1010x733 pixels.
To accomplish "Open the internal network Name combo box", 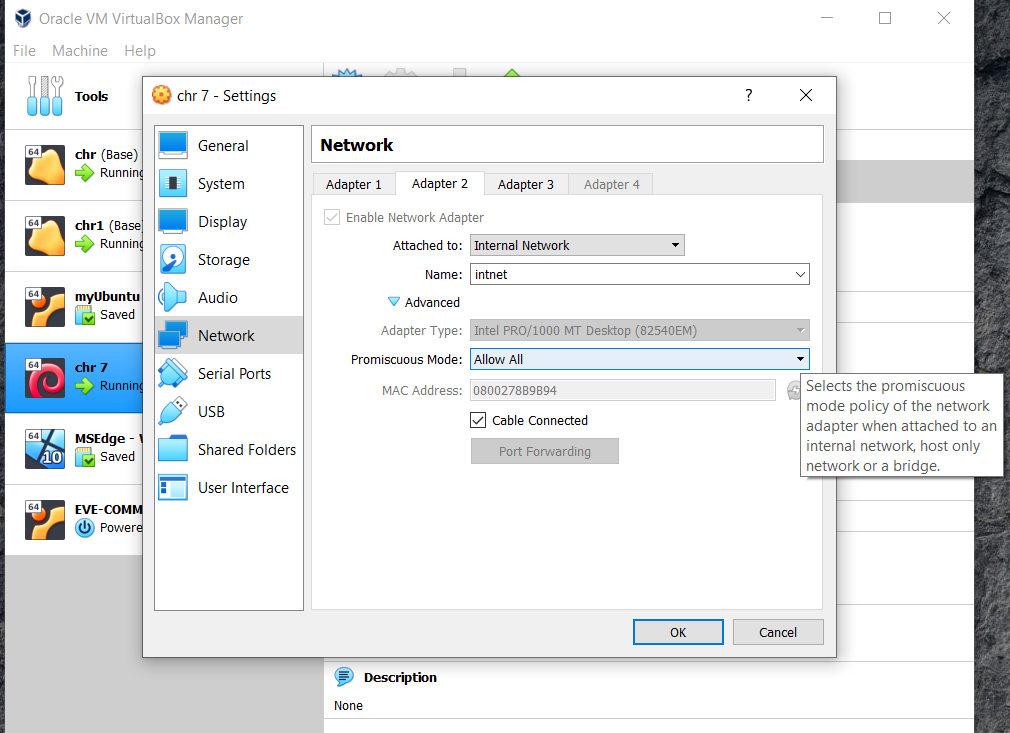I will [800, 274].
